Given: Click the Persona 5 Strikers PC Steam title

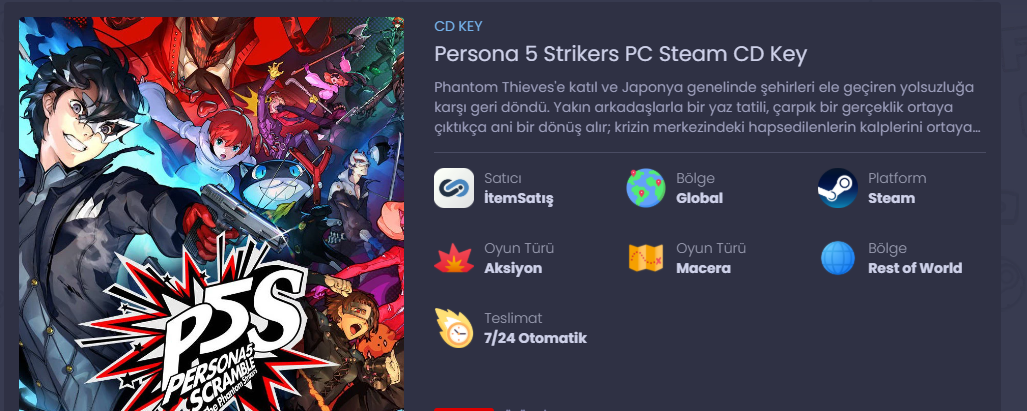Looking at the screenshot, I should 620,54.
